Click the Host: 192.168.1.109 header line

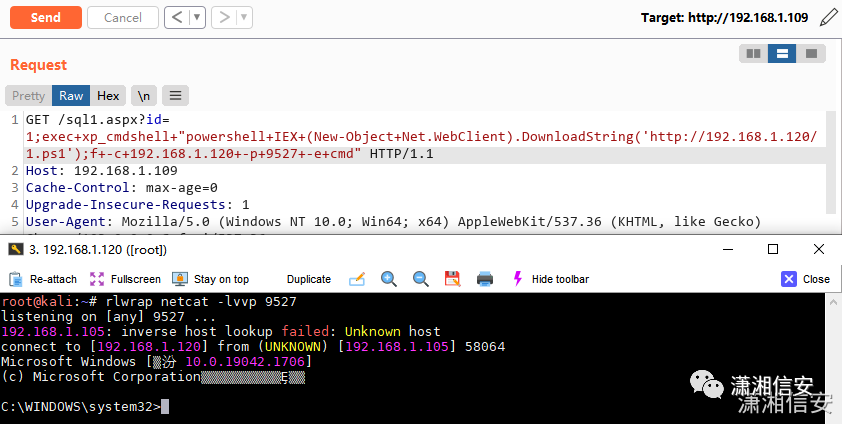pyautogui.click(x=101, y=171)
